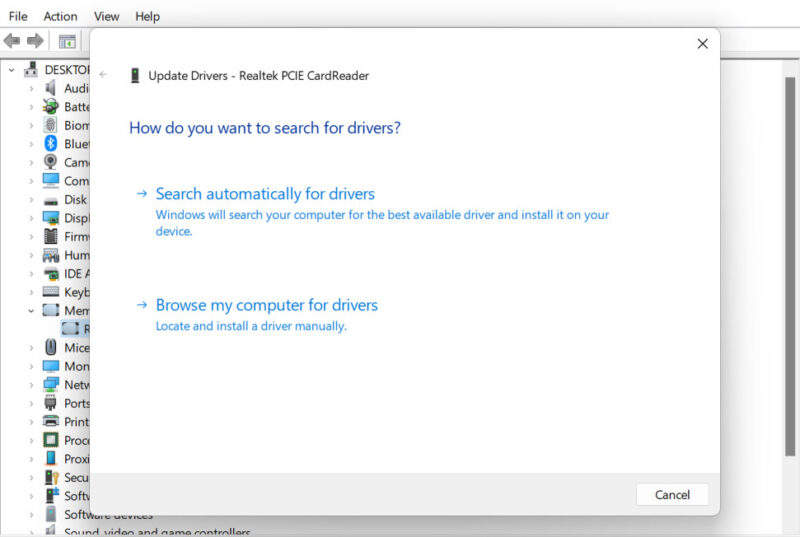Image resolution: width=800 pixels, height=537 pixels.
Task: Open the File menu
Action: coord(18,16)
